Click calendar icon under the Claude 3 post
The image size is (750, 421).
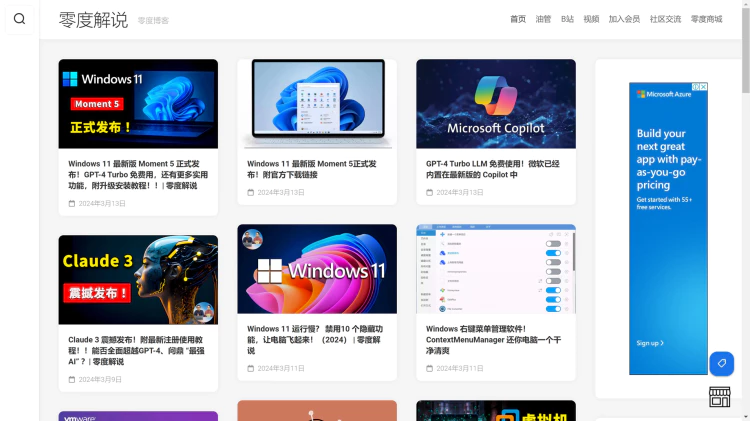point(72,379)
